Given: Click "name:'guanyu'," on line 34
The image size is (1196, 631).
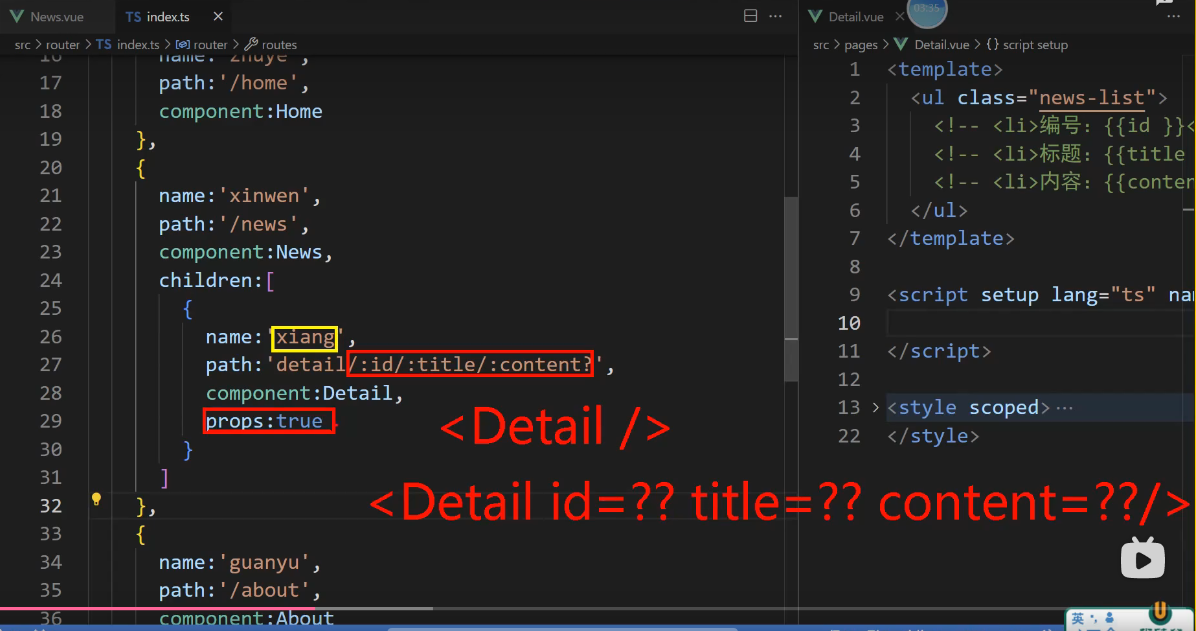Looking at the screenshot, I should (x=240, y=562).
